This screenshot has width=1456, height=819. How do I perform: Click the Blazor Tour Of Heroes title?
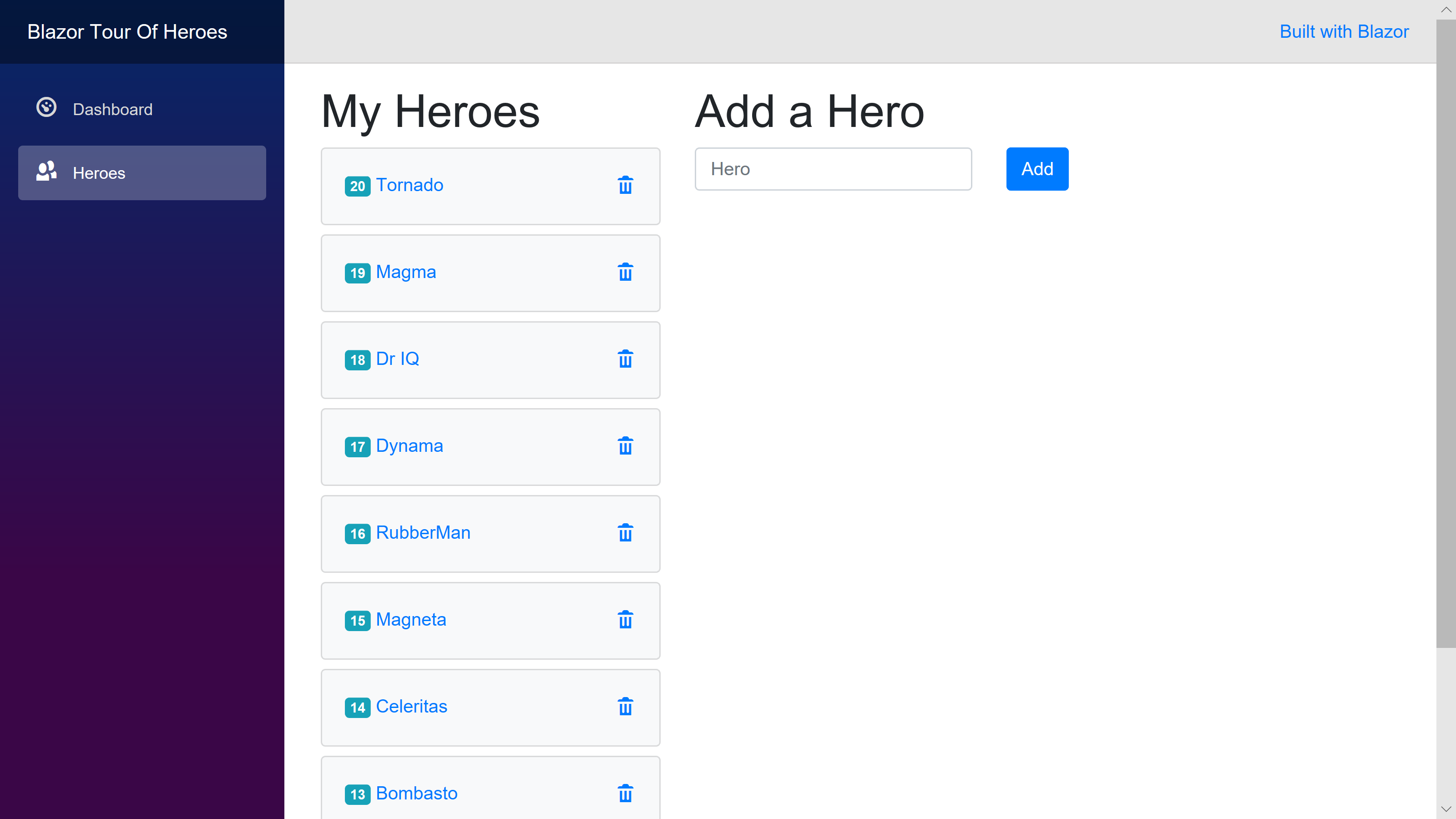(127, 32)
